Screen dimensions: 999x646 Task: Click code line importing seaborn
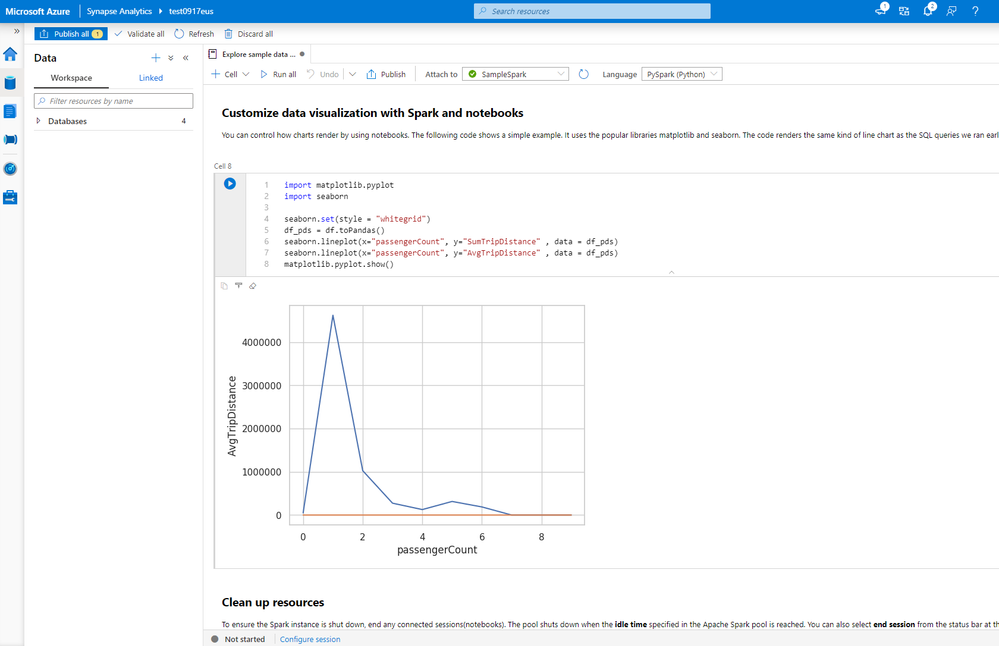(x=316, y=196)
